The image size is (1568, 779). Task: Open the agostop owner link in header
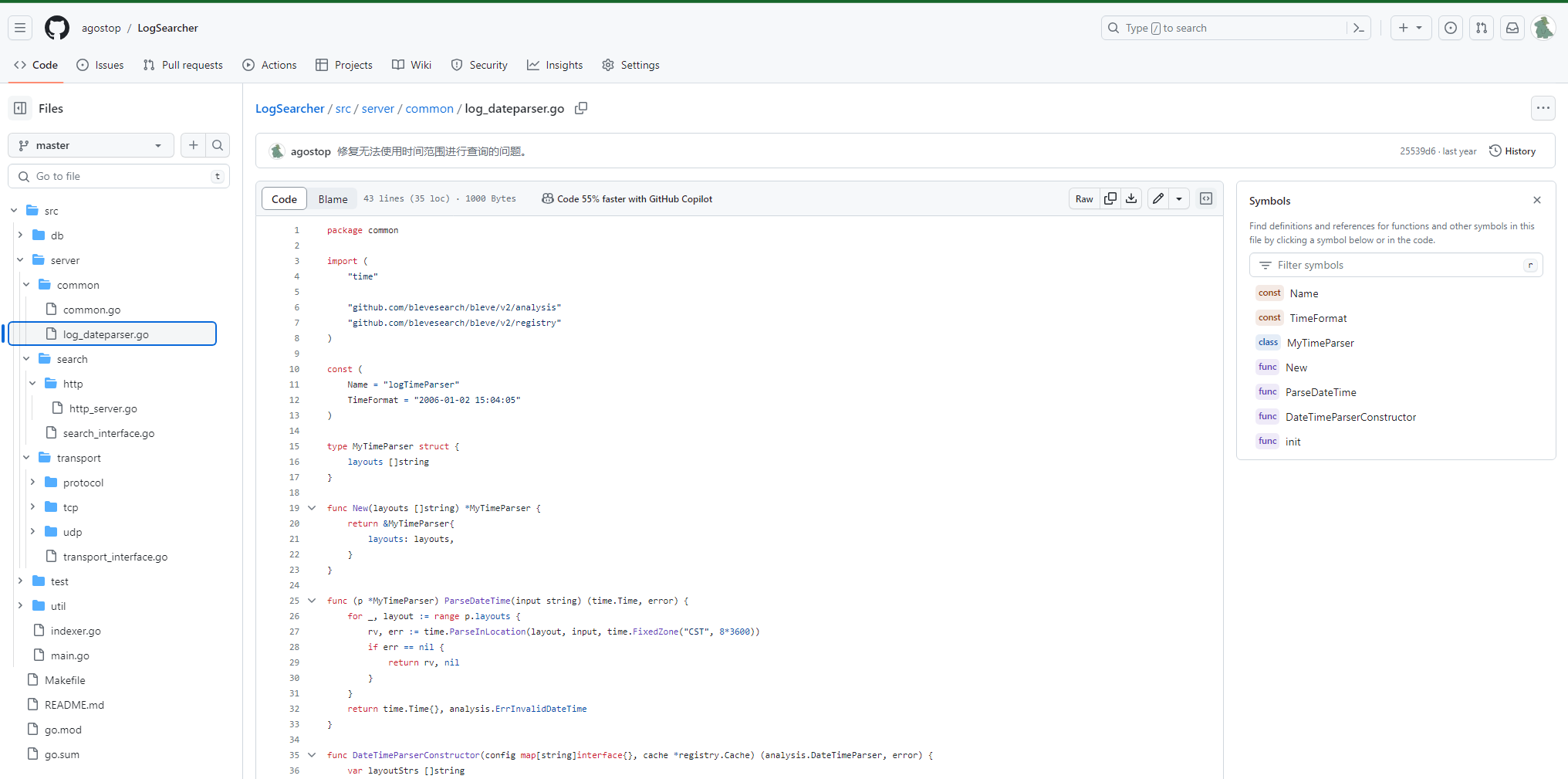pyautogui.click(x=101, y=28)
